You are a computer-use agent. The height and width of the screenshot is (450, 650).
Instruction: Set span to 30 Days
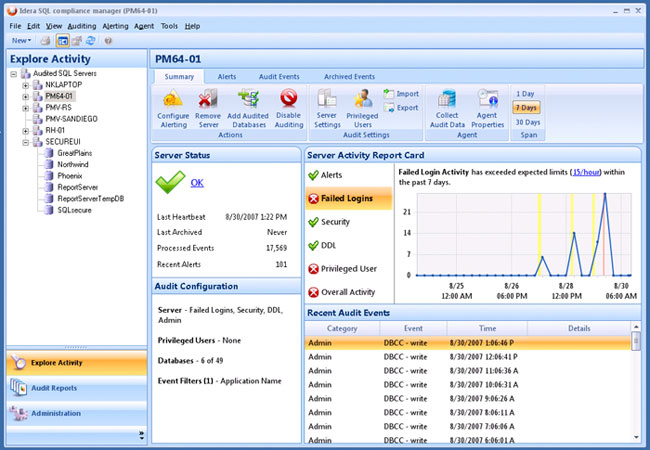[x=528, y=122]
